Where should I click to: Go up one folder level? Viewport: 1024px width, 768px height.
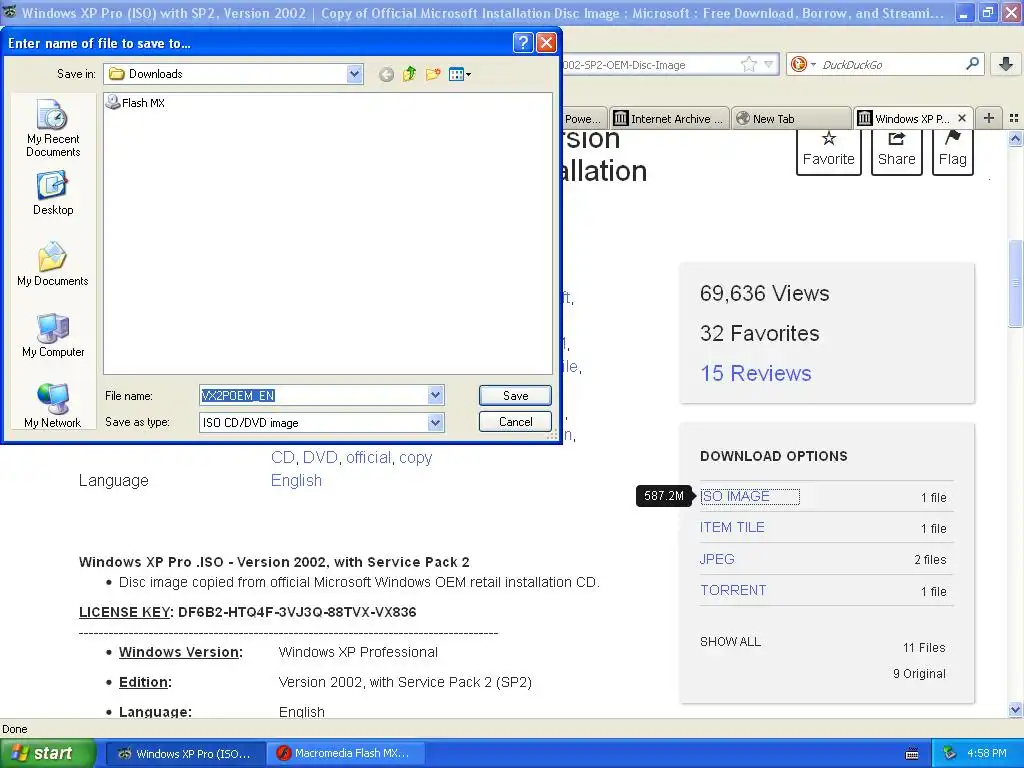(x=409, y=74)
